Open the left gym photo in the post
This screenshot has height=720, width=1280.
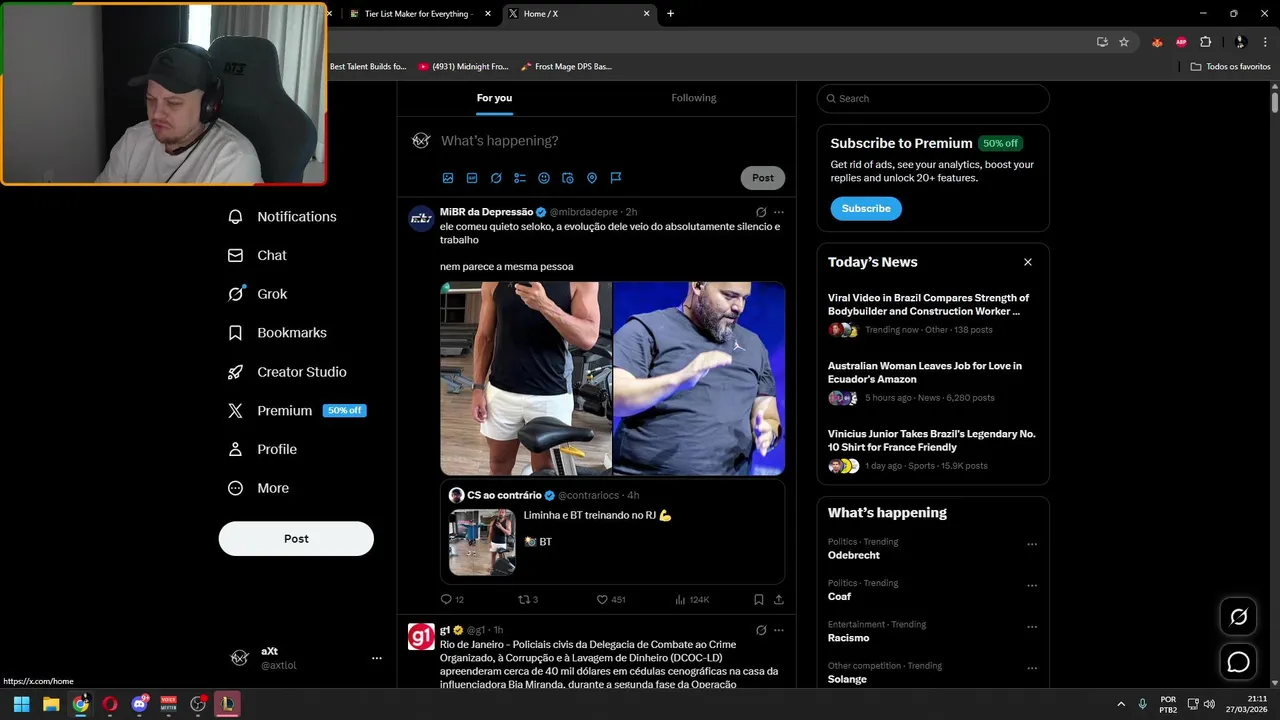coord(526,378)
